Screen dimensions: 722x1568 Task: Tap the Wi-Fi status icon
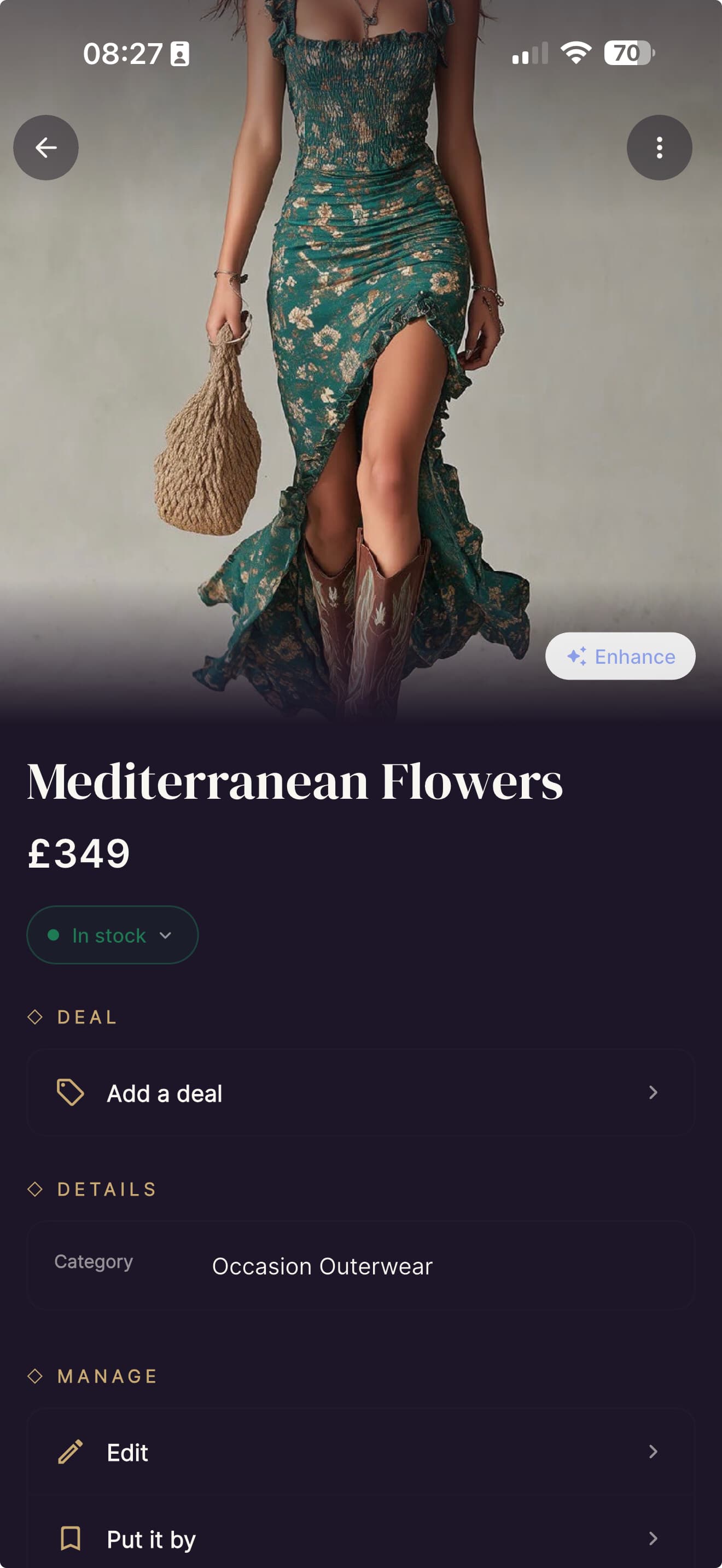point(576,53)
